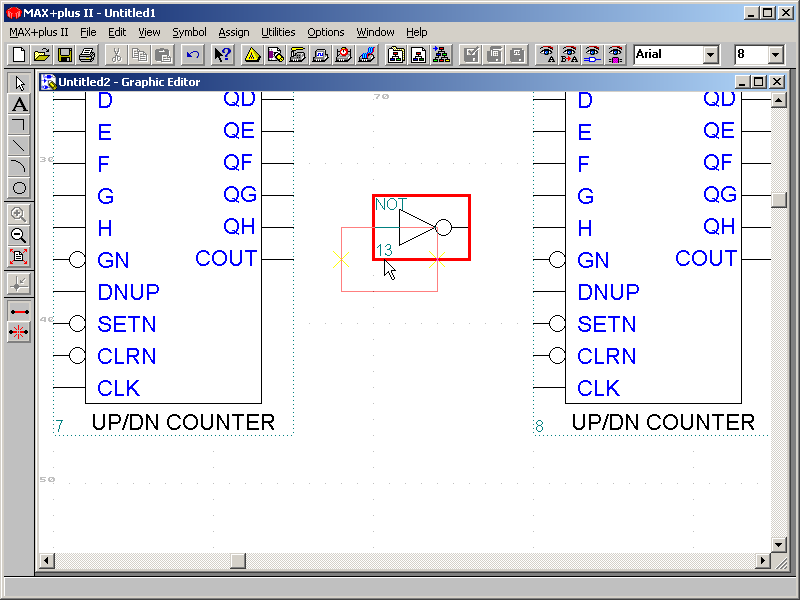Open the font size dropdown
Image resolution: width=800 pixels, height=600 pixels.
pyautogui.click(x=776, y=55)
